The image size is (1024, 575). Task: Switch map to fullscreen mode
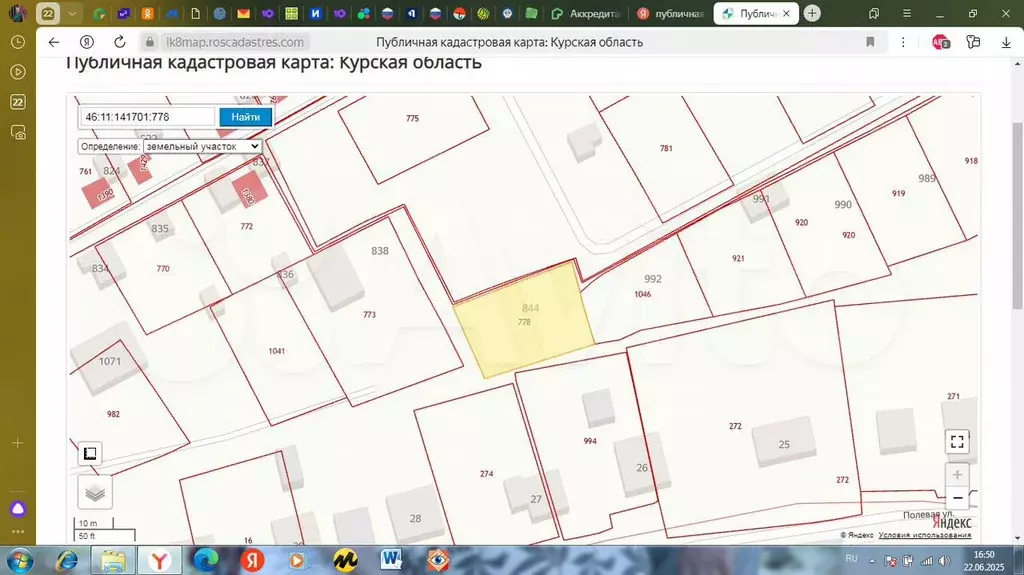point(957,442)
